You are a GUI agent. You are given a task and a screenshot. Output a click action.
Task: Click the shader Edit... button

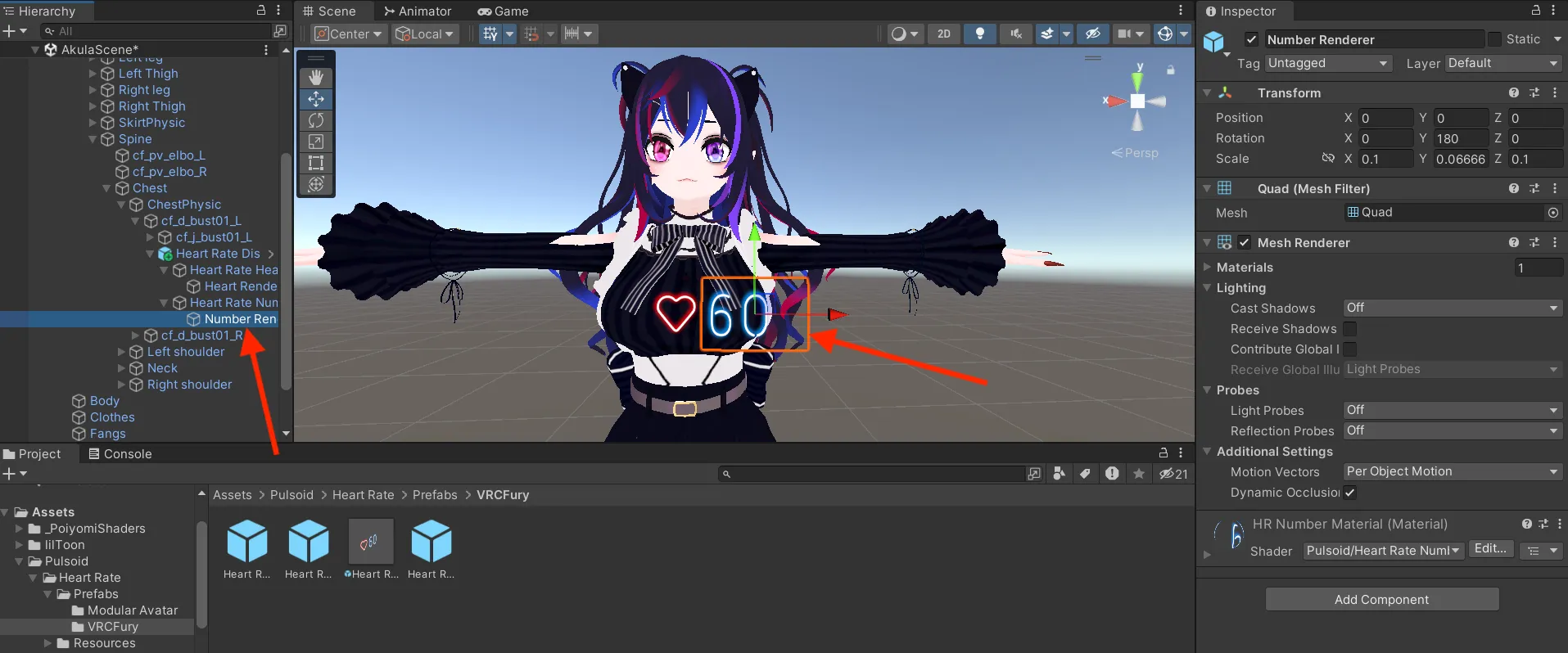(1490, 549)
